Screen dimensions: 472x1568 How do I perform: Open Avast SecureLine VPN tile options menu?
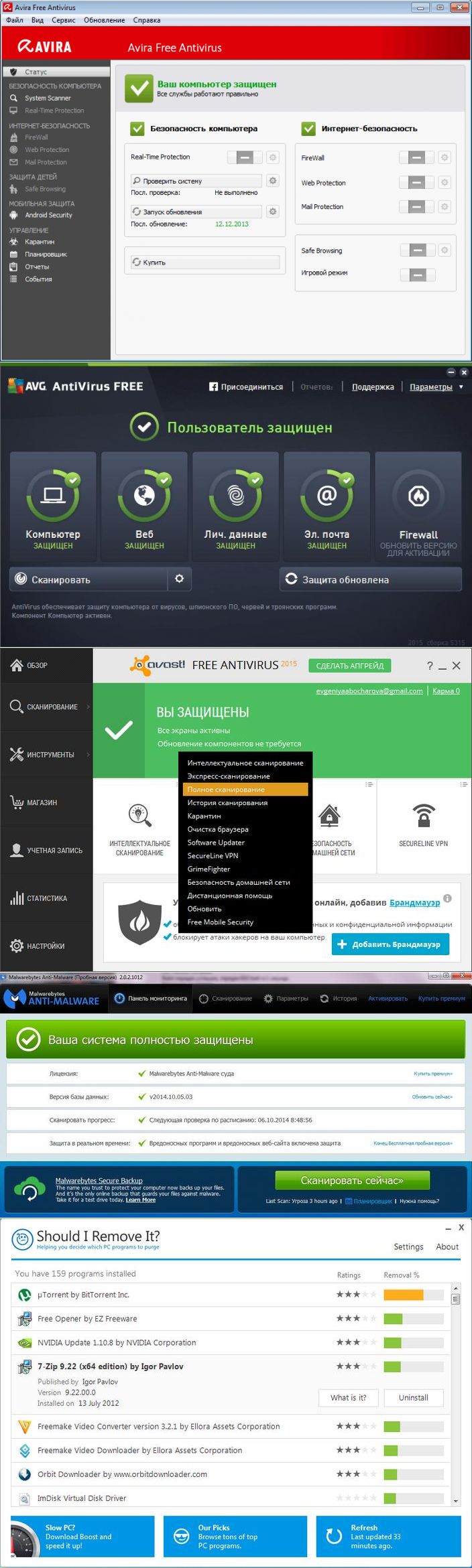(x=464, y=784)
